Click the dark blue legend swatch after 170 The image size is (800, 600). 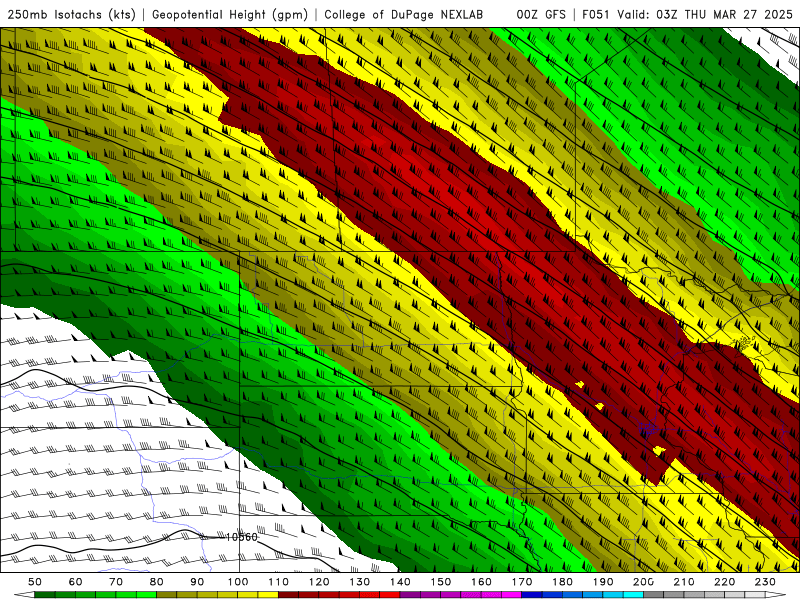(532, 595)
